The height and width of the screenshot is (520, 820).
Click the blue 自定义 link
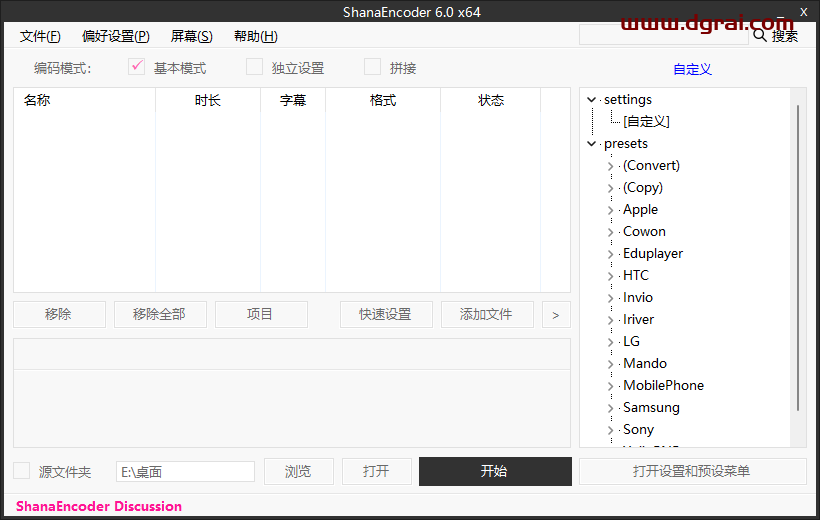[x=692, y=69]
